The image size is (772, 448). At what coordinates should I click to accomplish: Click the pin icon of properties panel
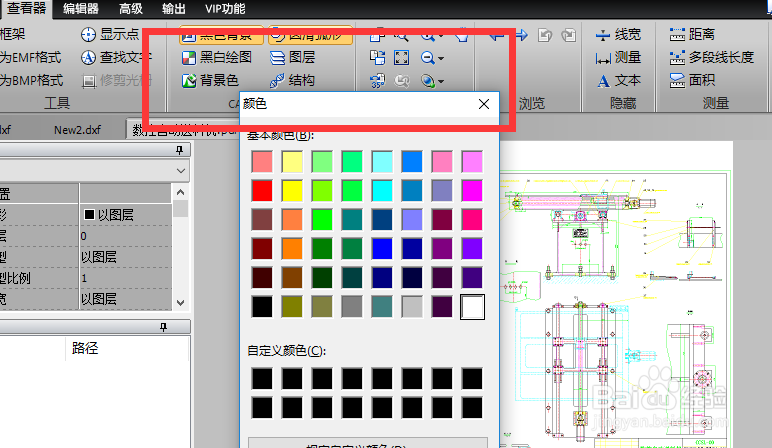(x=179, y=150)
